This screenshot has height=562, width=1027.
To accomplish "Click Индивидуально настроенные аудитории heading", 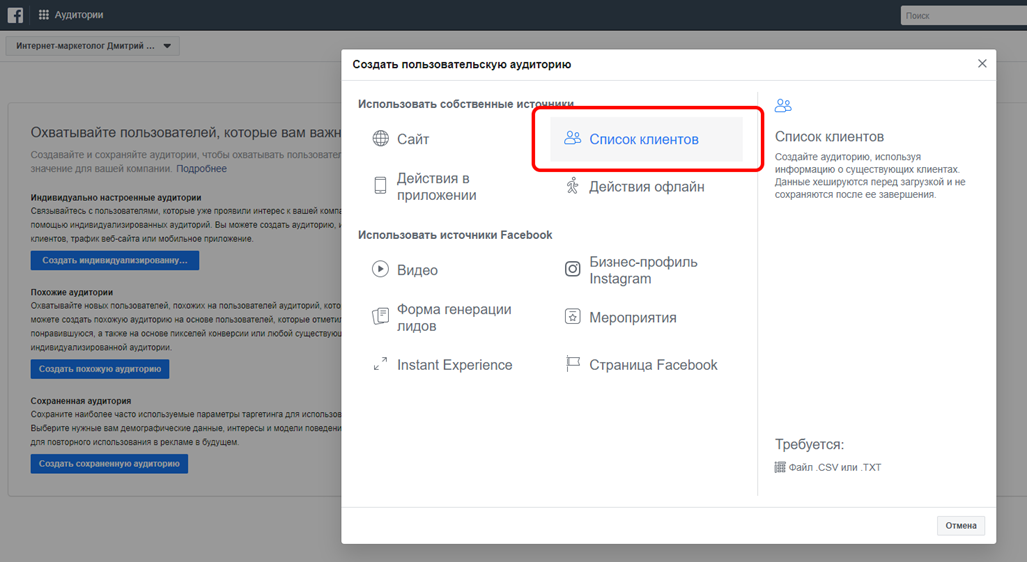I will pyautogui.click(x=116, y=197).
